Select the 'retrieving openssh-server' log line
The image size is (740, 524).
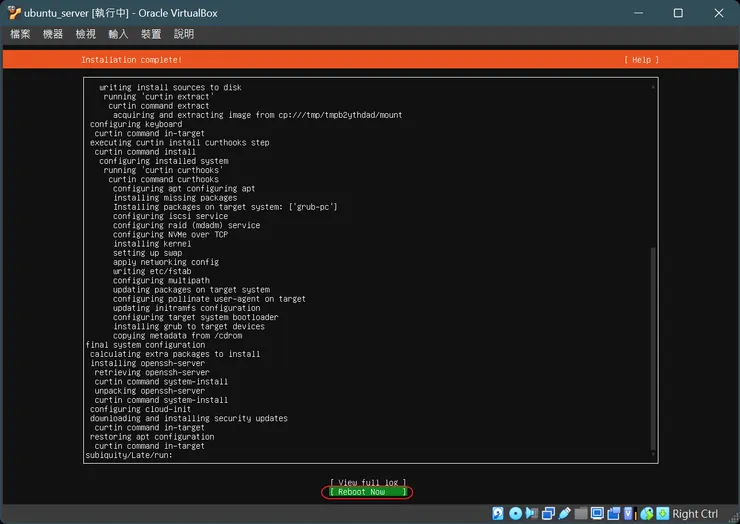(x=151, y=372)
